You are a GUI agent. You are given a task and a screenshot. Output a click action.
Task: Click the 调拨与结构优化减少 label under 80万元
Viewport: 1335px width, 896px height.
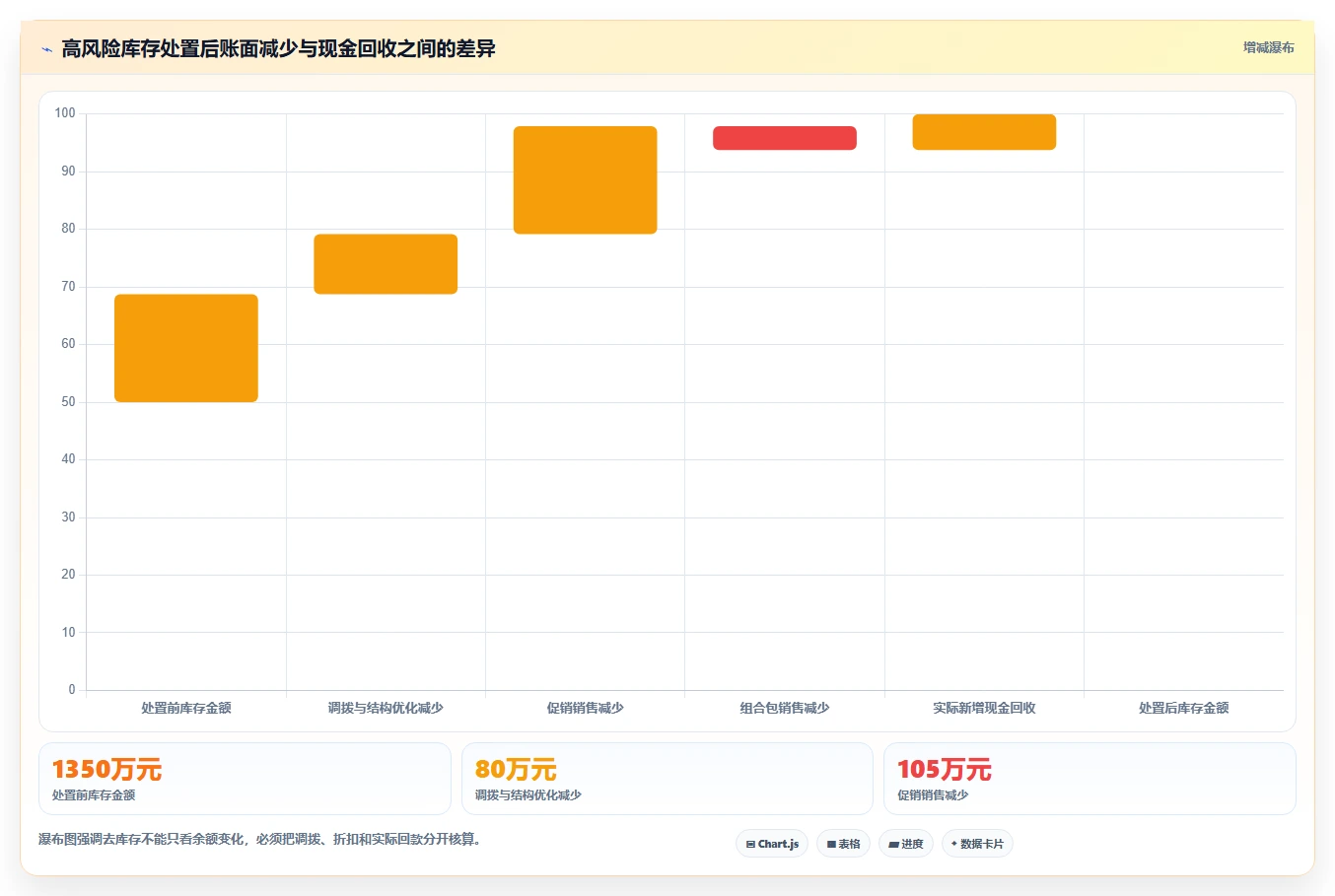[x=527, y=795]
